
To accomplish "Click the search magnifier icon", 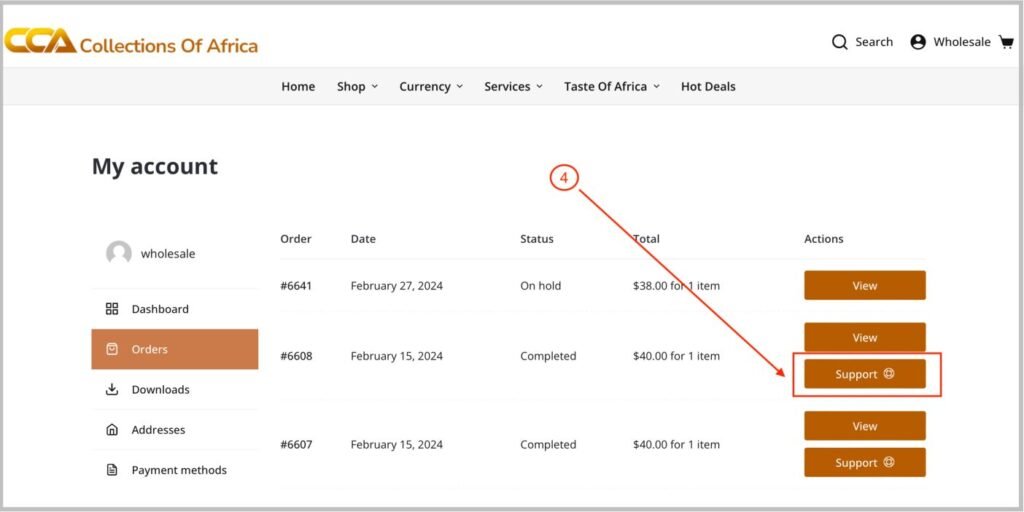I will (x=840, y=42).
